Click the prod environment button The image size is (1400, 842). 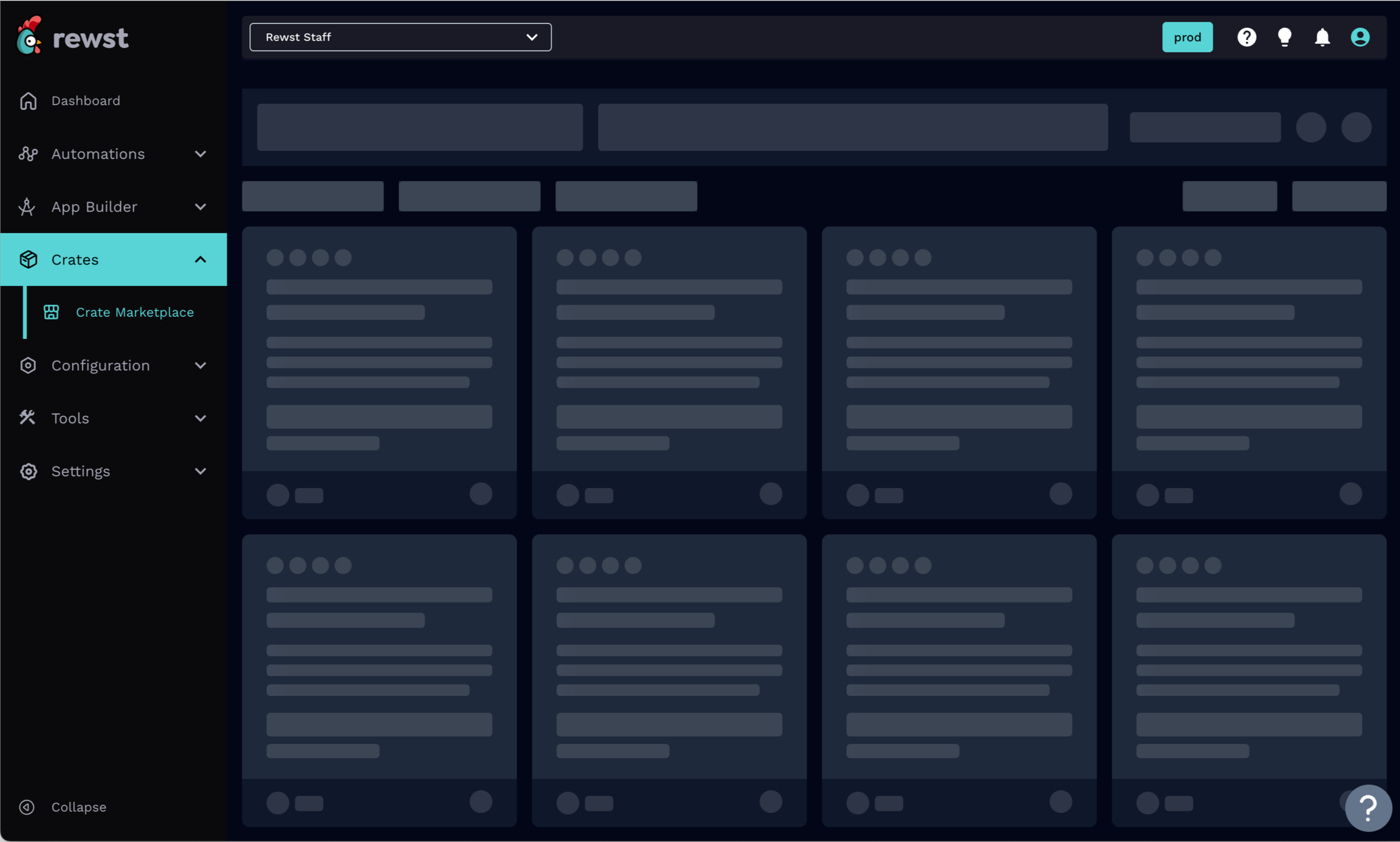pyautogui.click(x=1187, y=38)
